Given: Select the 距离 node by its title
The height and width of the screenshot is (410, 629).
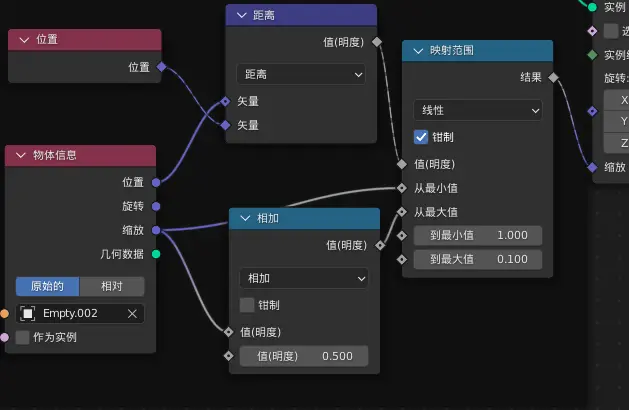Looking at the screenshot, I should [x=264, y=15].
